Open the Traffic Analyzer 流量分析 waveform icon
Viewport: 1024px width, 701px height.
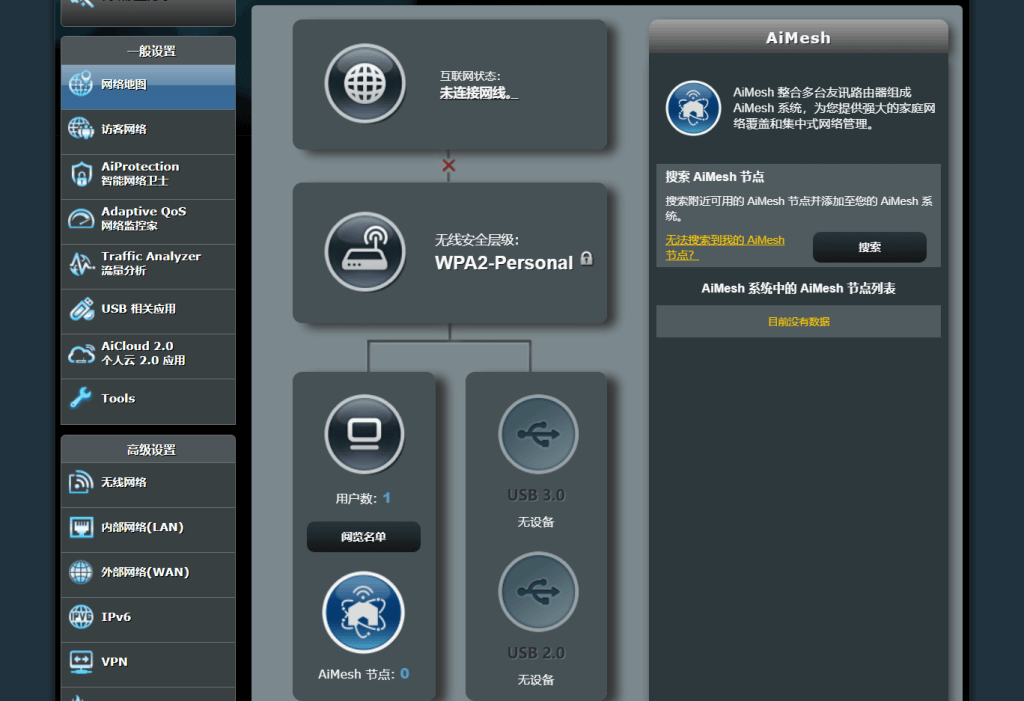coord(81,264)
